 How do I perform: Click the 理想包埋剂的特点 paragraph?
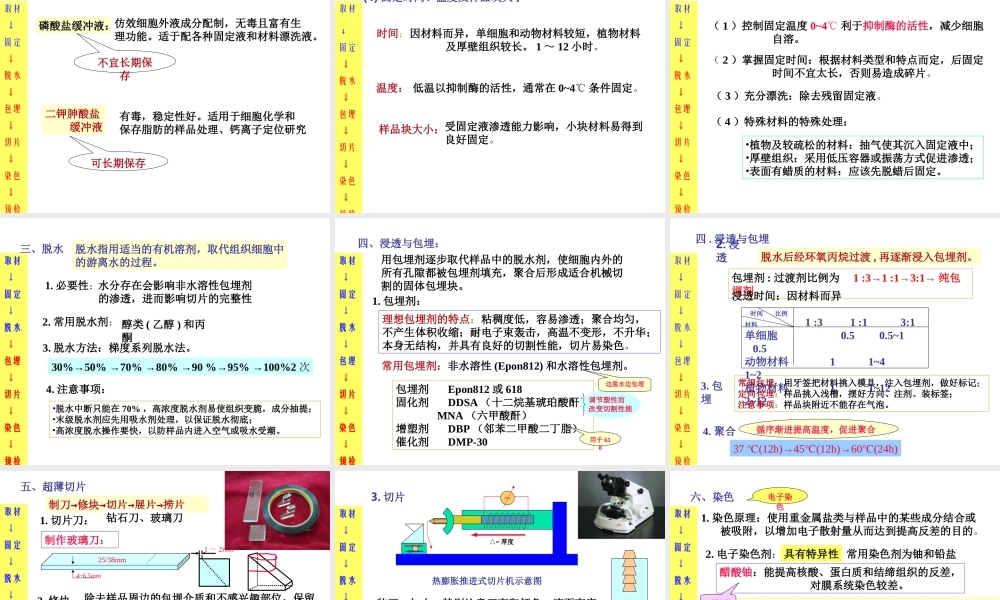point(520,332)
